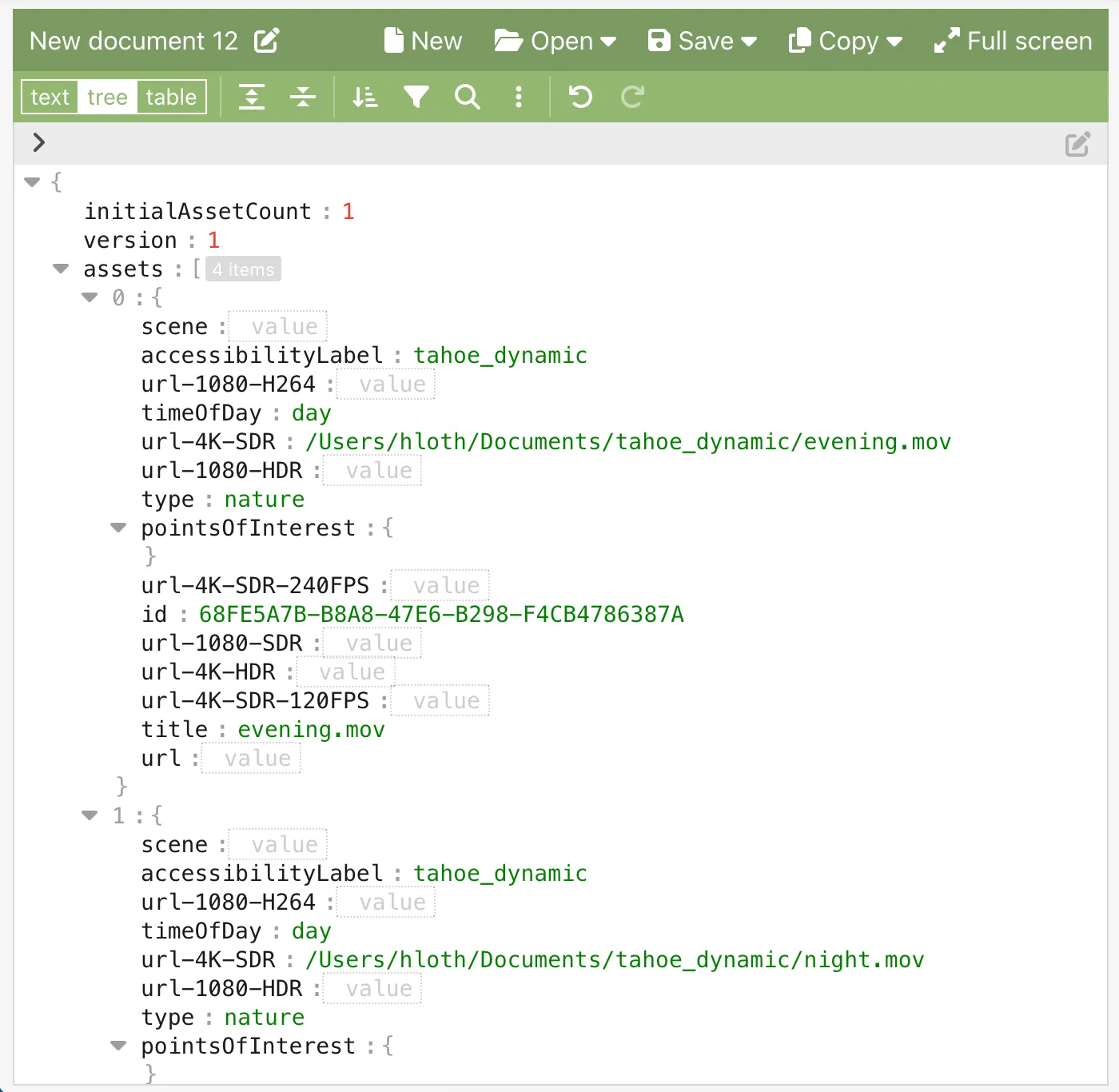
Task: Open the three-dot more options menu
Action: click(519, 97)
